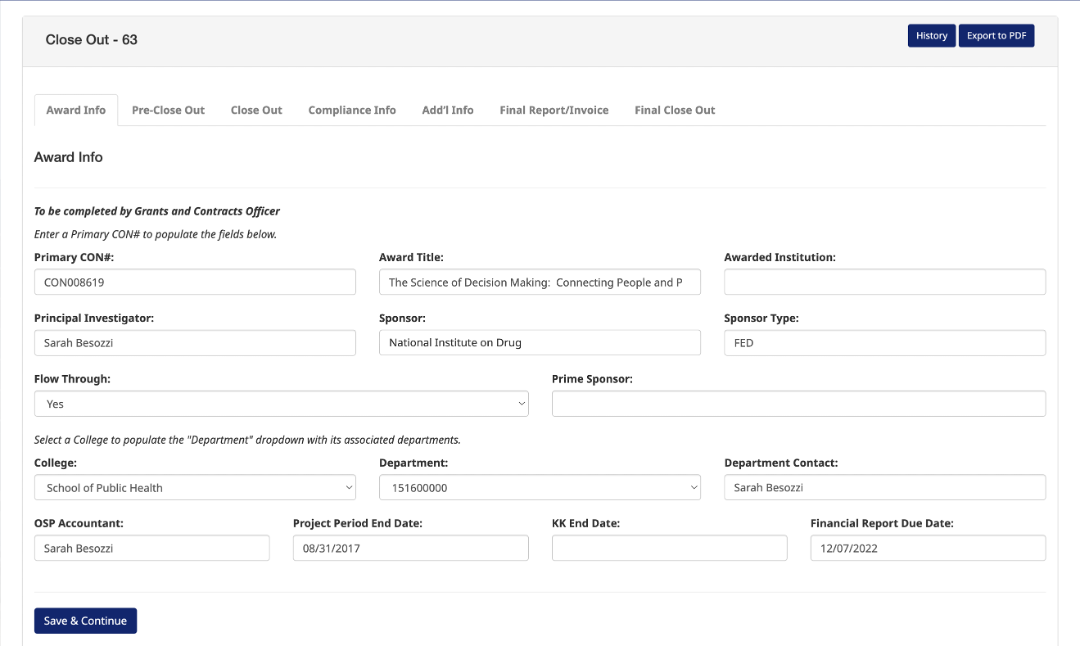Click the Primary CON# input field

click(x=195, y=283)
